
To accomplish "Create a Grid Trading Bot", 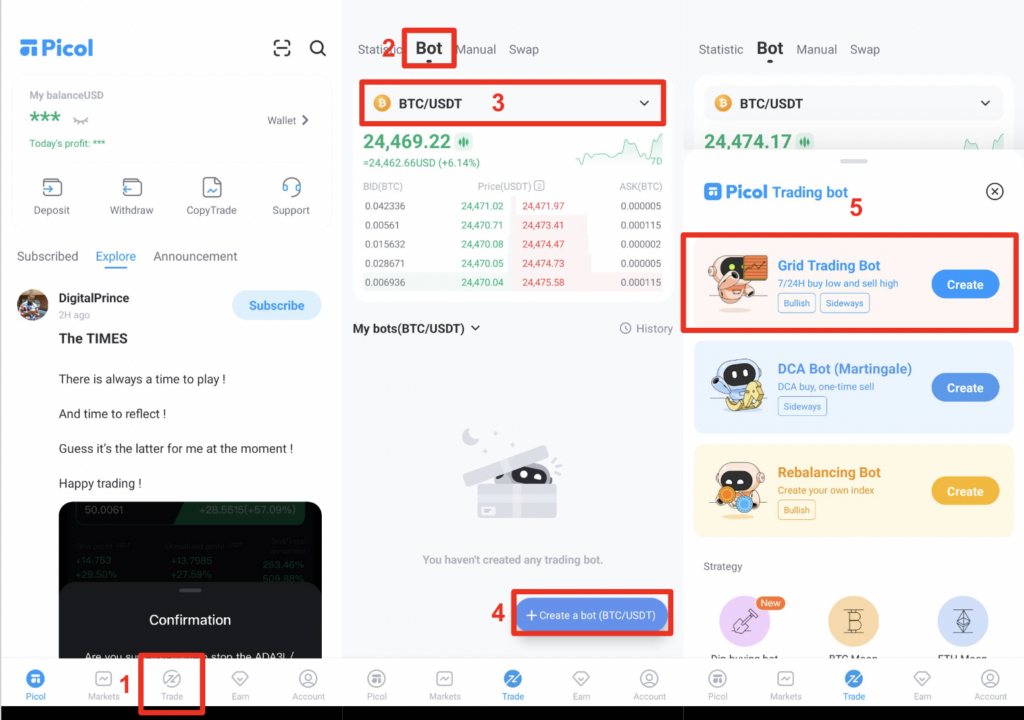I will pyautogui.click(x=965, y=284).
